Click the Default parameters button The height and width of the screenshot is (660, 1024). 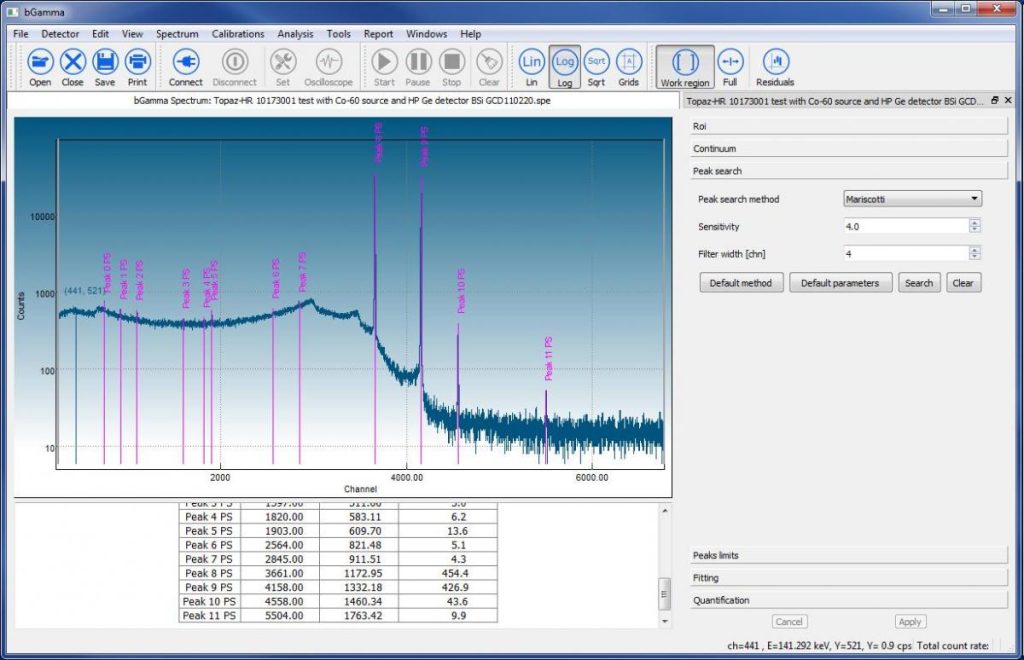point(840,283)
